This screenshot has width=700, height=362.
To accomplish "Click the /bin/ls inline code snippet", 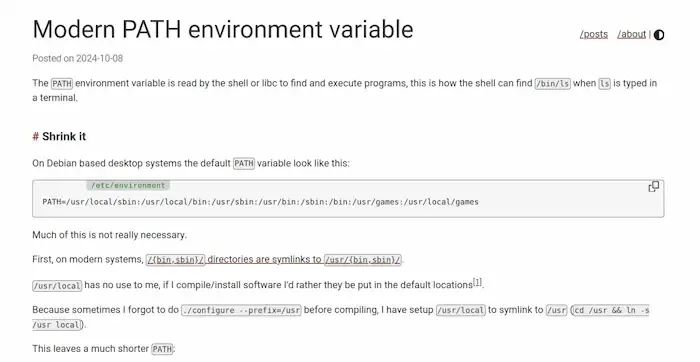I will pos(553,83).
